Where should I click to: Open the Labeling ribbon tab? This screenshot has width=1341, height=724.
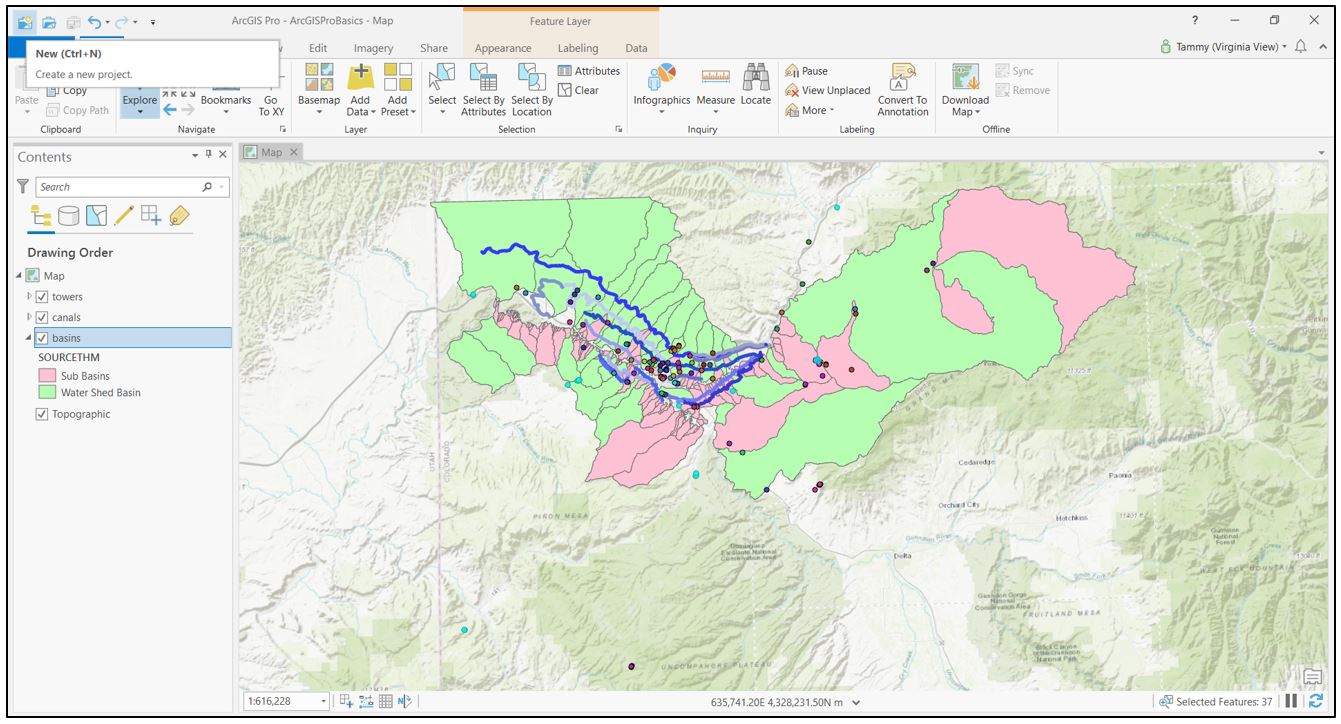(x=578, y=47)
